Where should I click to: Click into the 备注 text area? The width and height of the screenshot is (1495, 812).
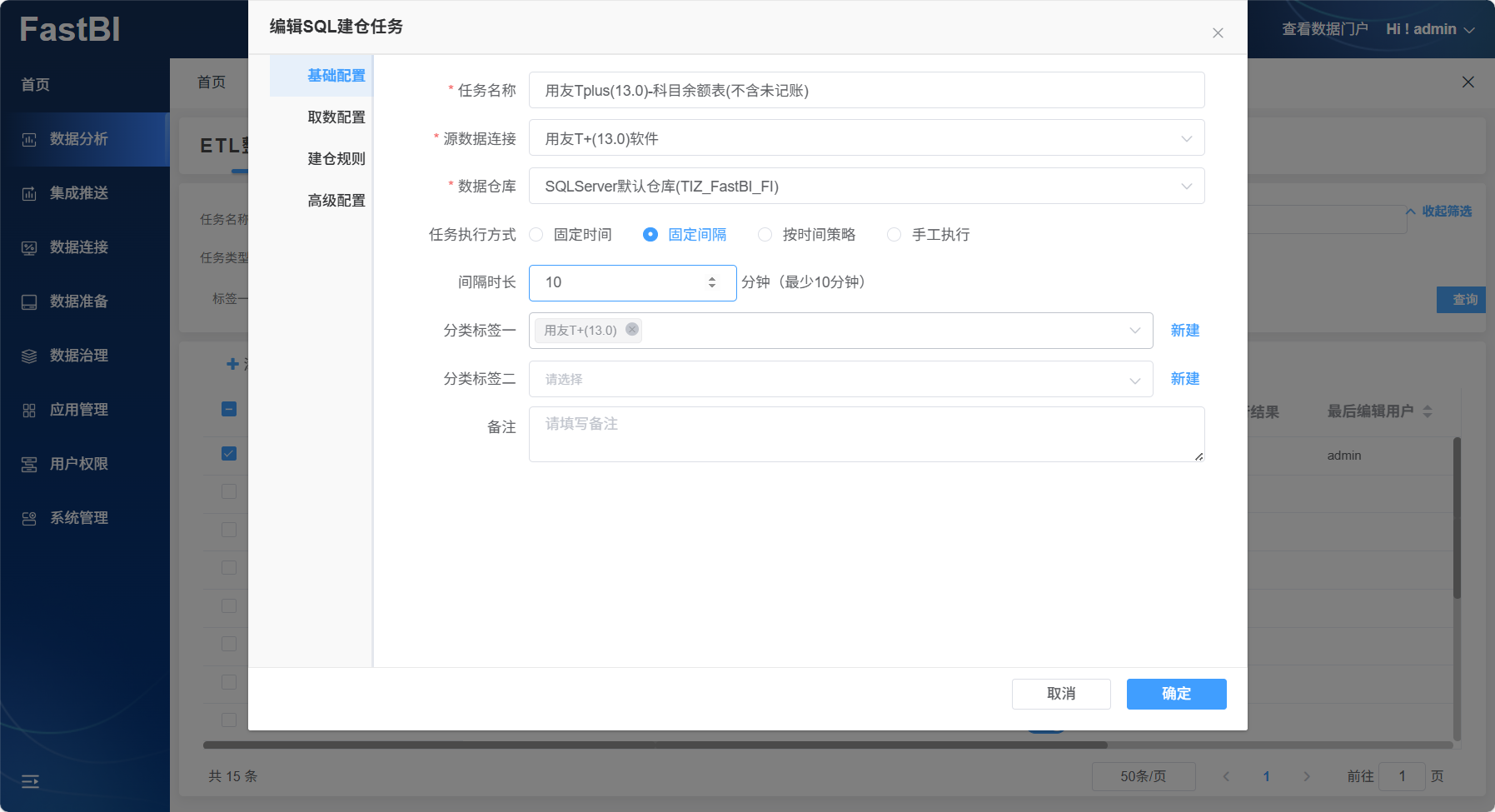coord(866,434)
